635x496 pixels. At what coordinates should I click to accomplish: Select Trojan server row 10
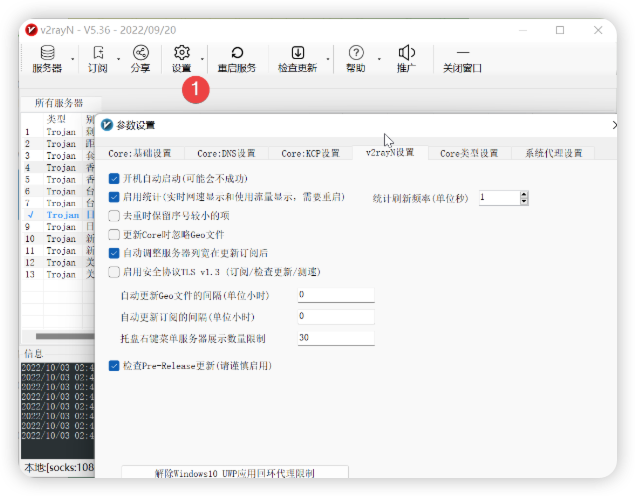(58, 238)
